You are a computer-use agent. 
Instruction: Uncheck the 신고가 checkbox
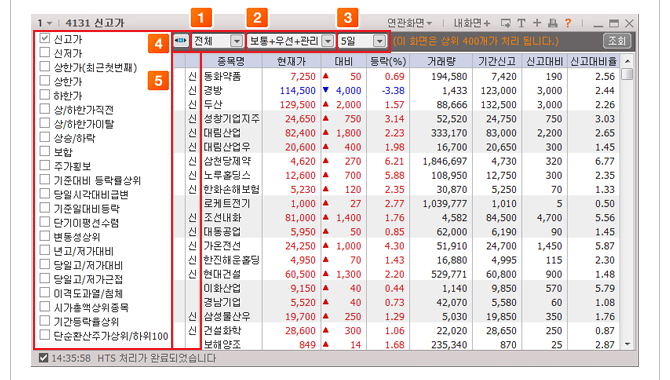45,38
